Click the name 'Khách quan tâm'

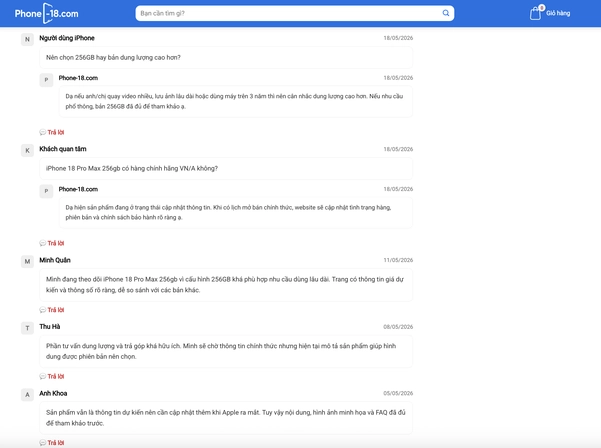pyautogui.click(x=63, y=149)
